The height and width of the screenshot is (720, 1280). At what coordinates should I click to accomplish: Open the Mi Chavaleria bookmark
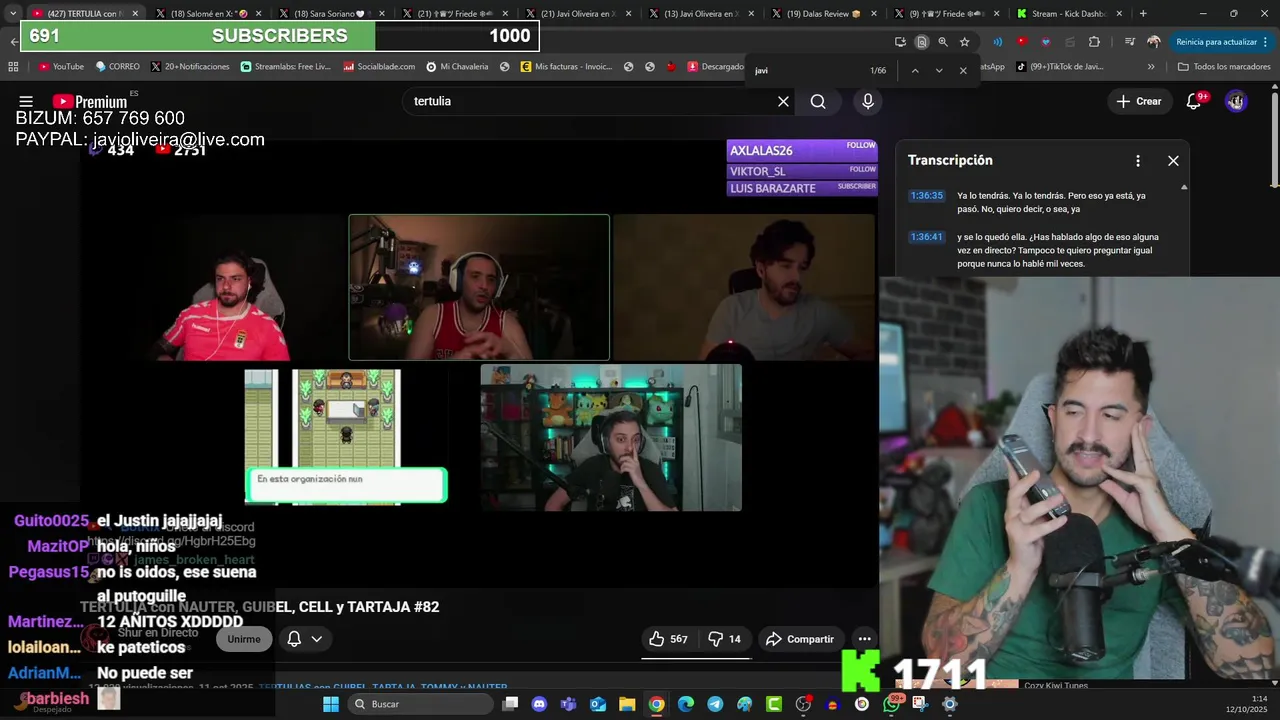tap(457, 67)
